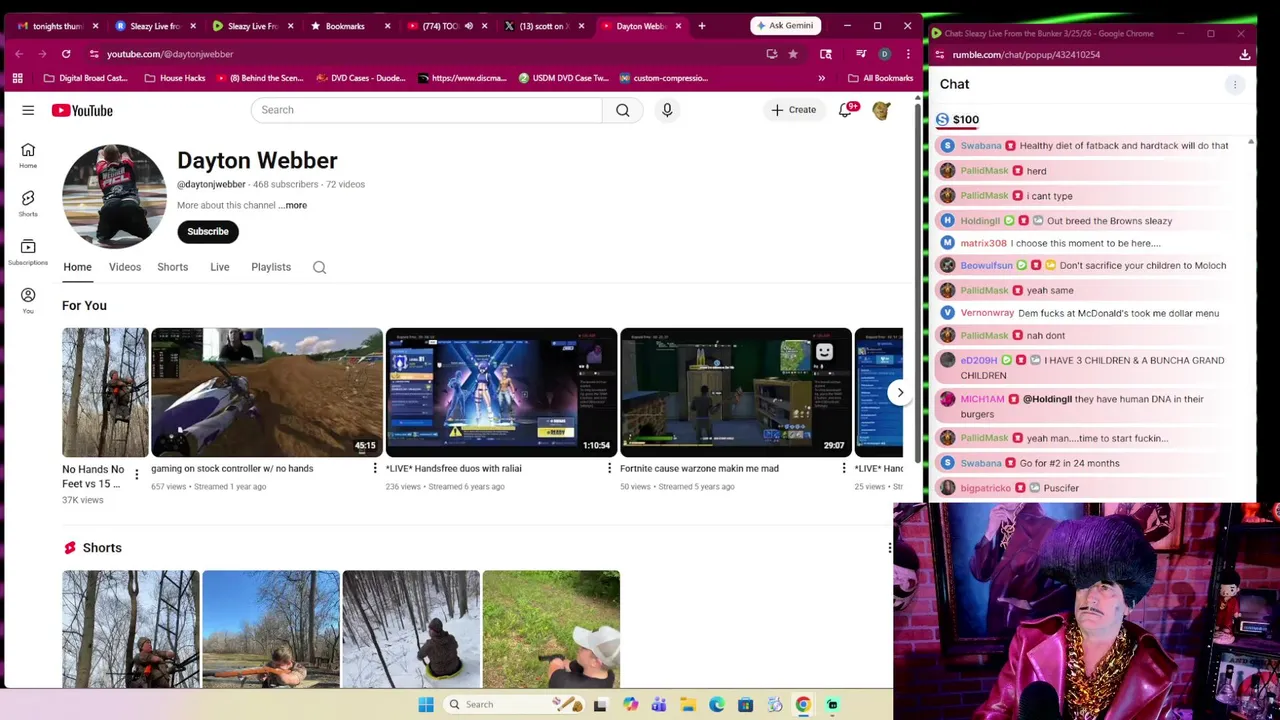Screen dimensions: 1280x720
Task: Open the YouTube hamburger guide menu
Action: (x=28, y=110)
